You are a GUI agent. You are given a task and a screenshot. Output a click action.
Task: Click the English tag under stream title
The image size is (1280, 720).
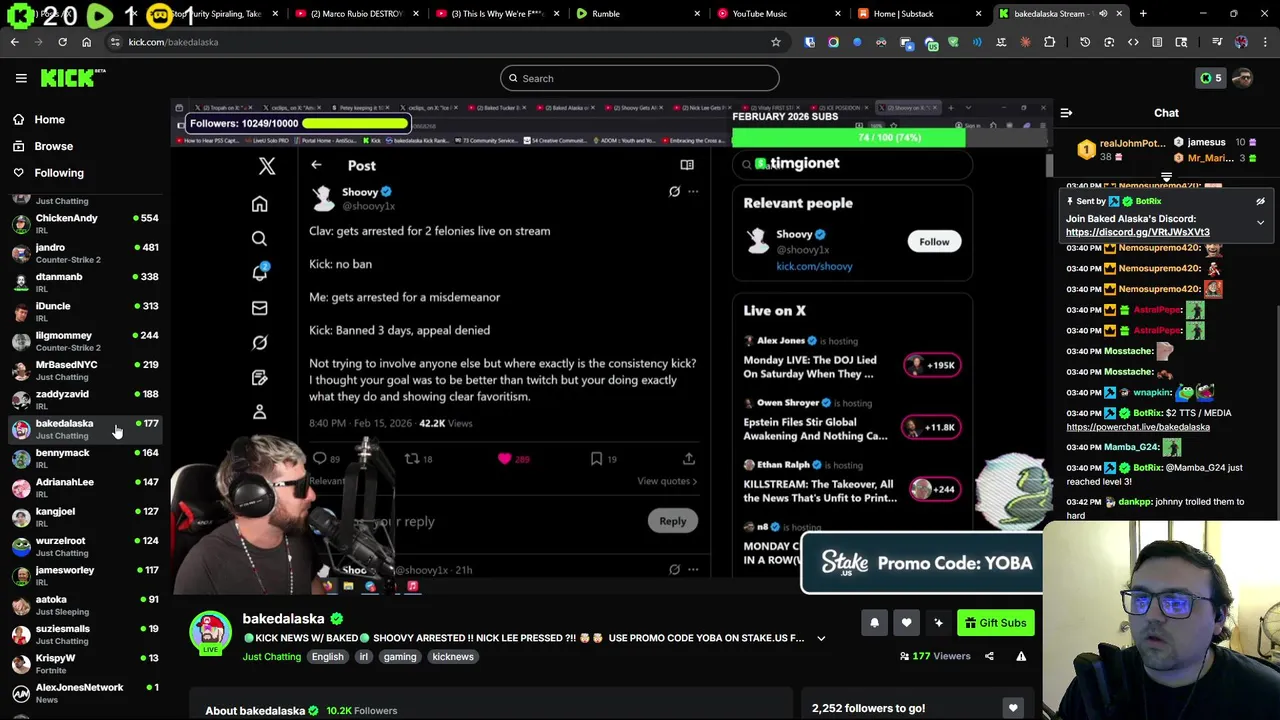click(x=327, y=657)
